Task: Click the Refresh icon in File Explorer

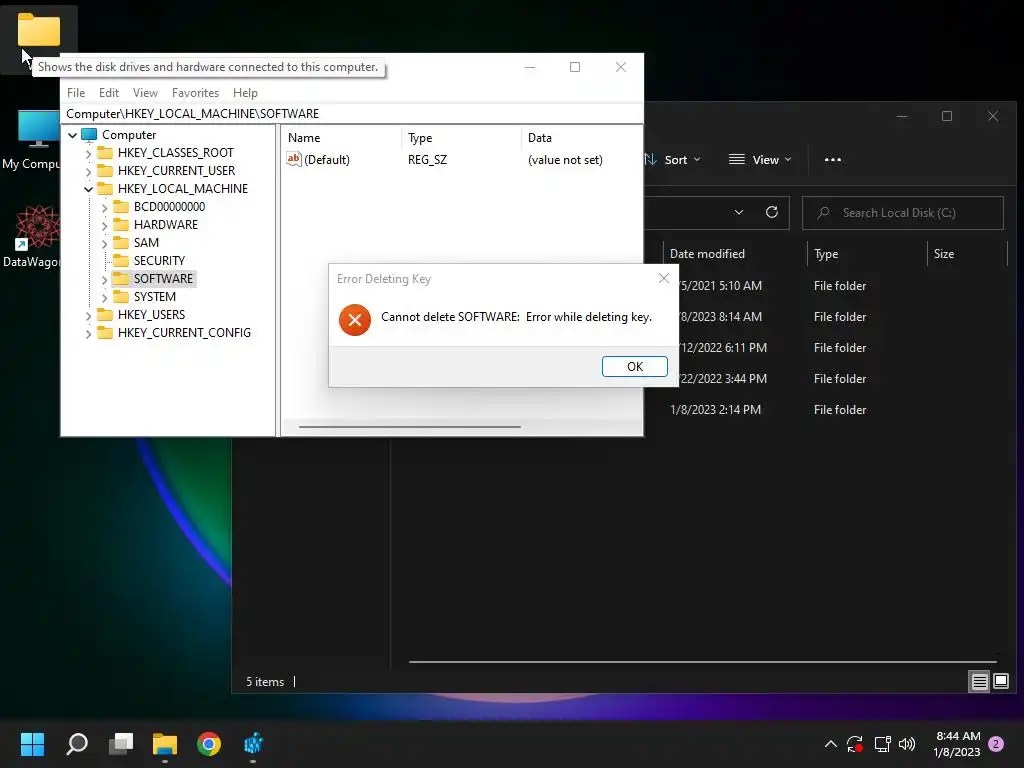Action: click(x=771, y=212)
